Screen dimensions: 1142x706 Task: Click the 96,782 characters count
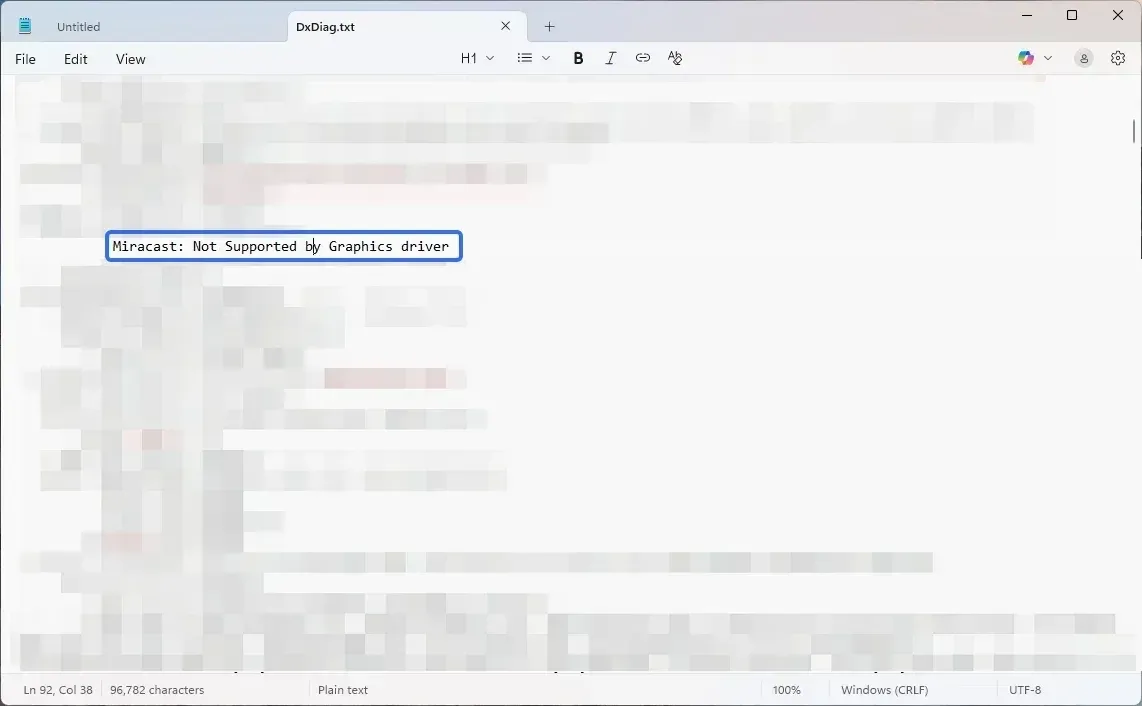pyautogui.click(x=157, y=690)
